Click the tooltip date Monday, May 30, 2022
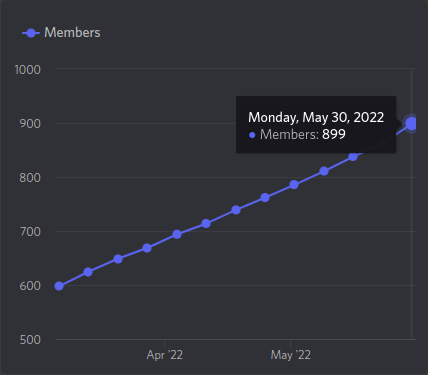The height and width of the screenshot is (375, 428). point(316,117)
